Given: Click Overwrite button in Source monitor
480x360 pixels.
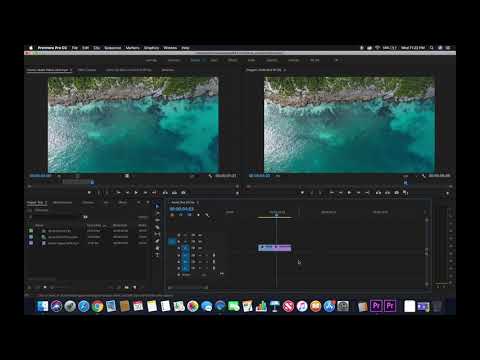Looking at the screenshot, I should (174, 193).
